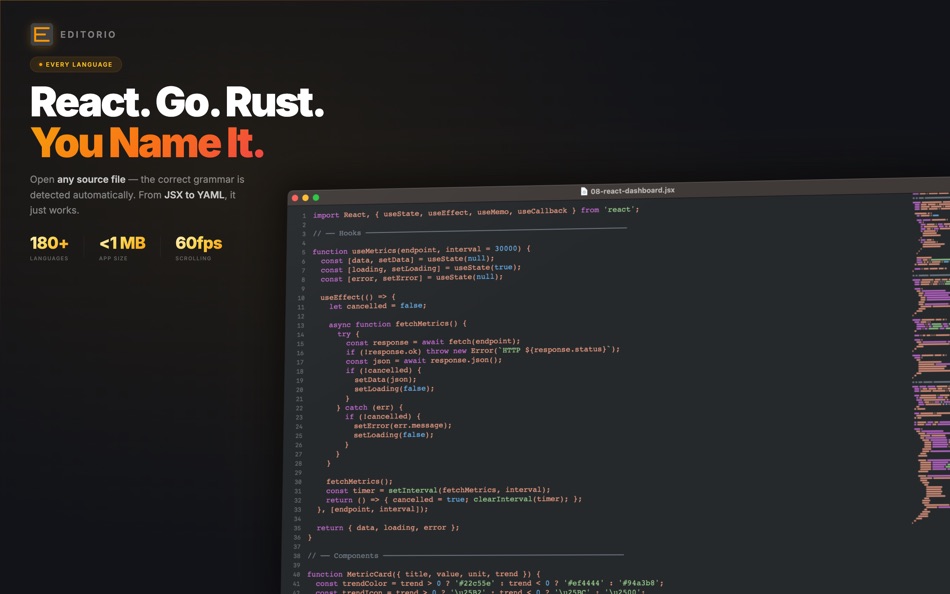Viewport: 950px width, 594px height.
Task: Click the 08-react-dashboard.jsx window title
Action: (632, 190)
